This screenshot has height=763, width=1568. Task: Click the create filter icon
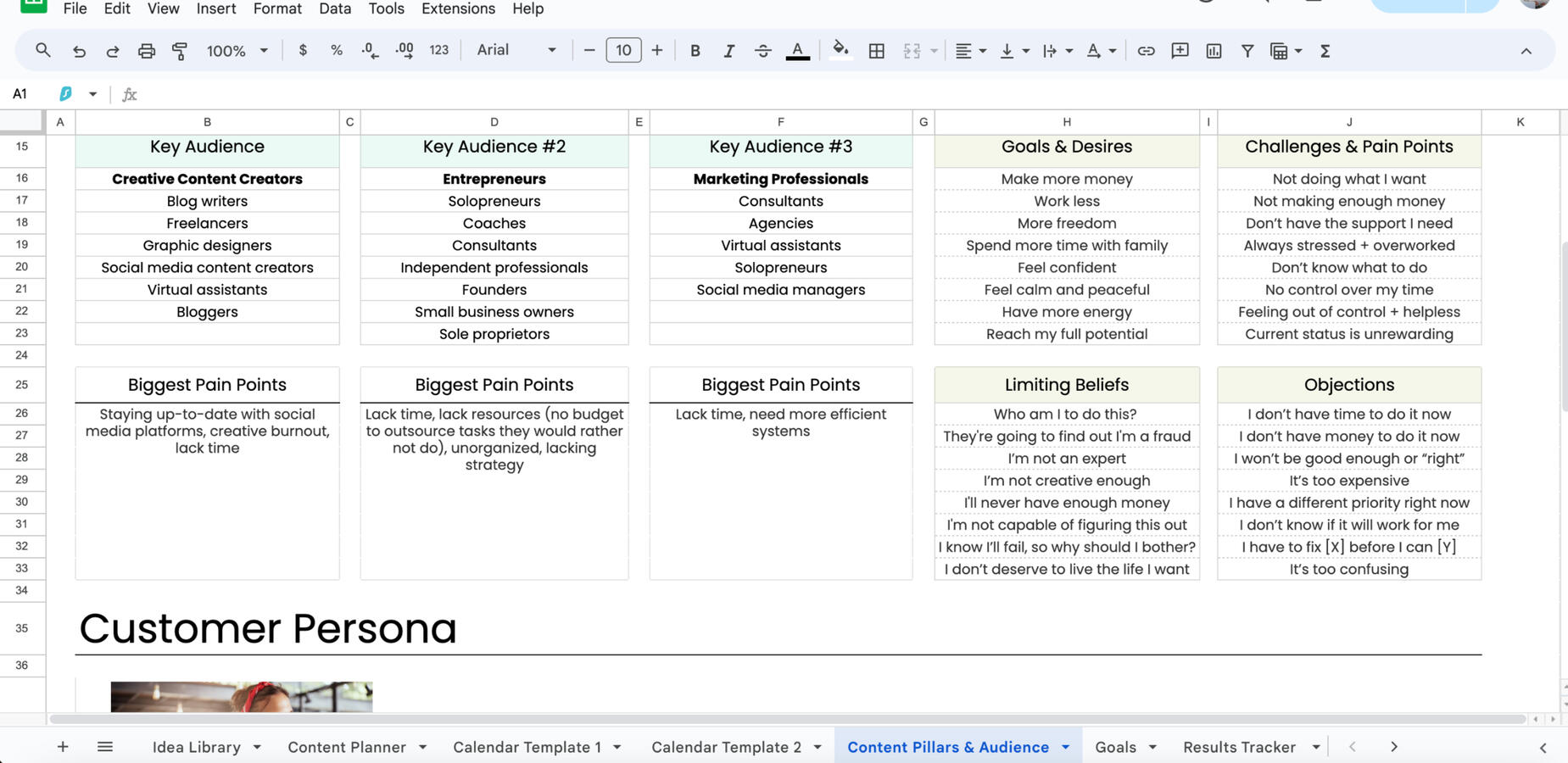pyautogui.click(x=1247, y=51)
